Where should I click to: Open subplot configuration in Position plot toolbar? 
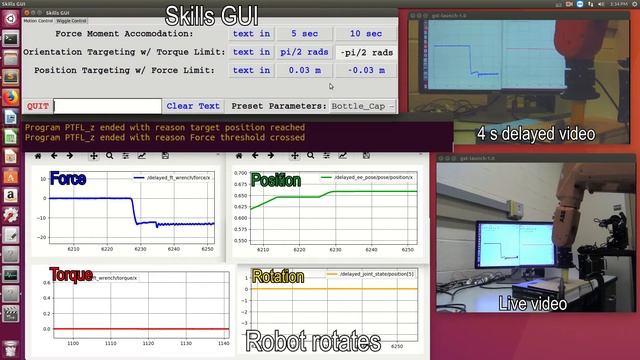click(x=327, y=156)
